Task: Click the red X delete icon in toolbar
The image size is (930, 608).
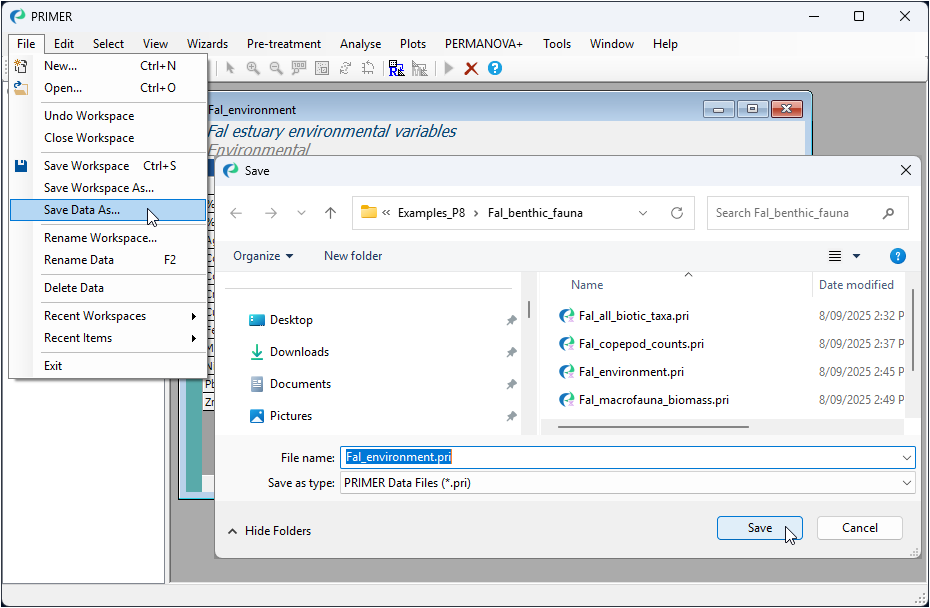Action: [471, 68]
